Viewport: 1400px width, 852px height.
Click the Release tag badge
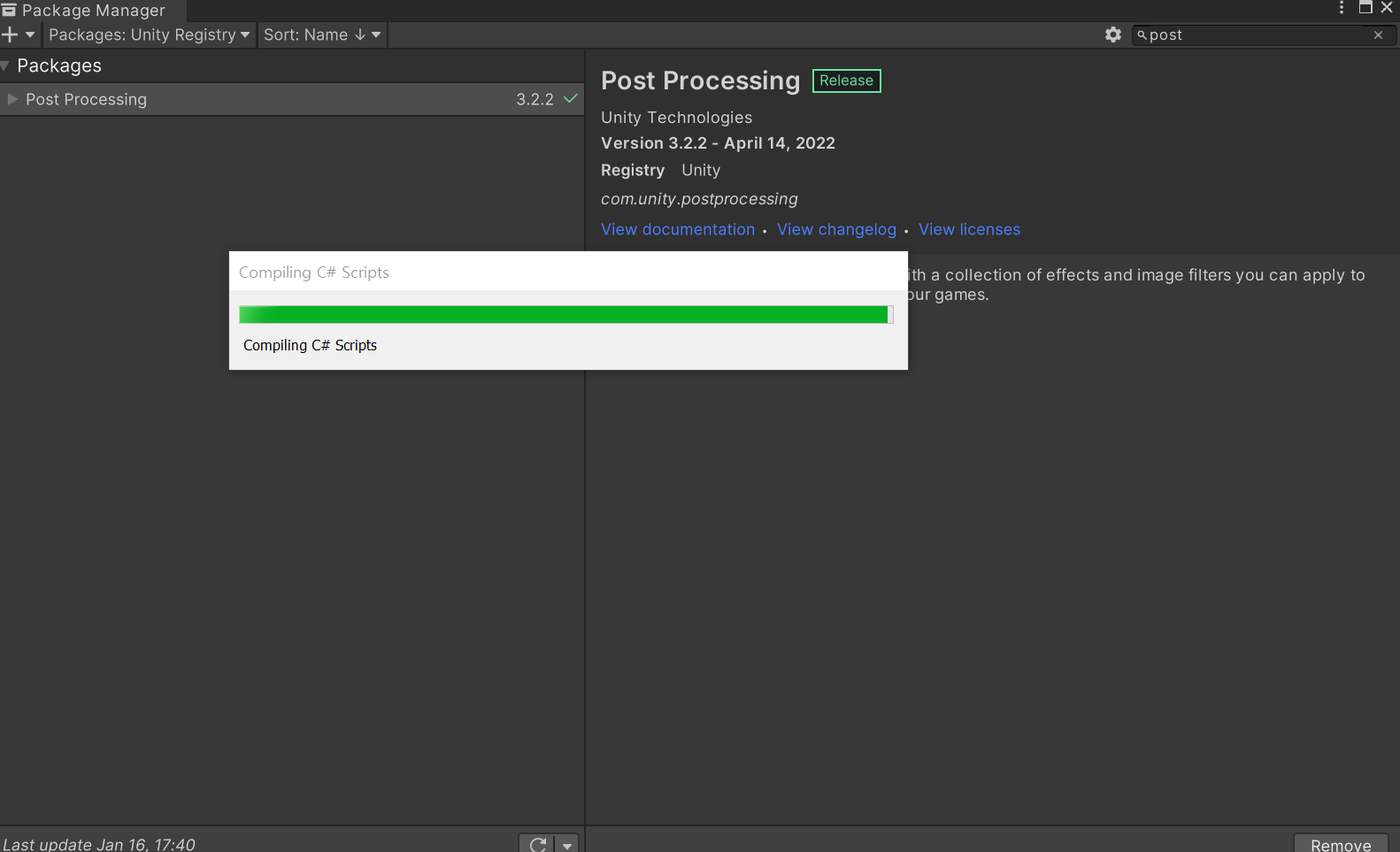coord(846,81)
